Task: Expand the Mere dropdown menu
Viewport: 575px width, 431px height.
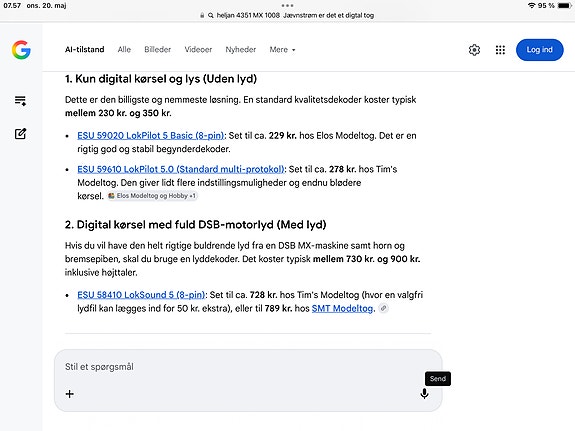Action: pyautogui.click(x=282, y=50)
